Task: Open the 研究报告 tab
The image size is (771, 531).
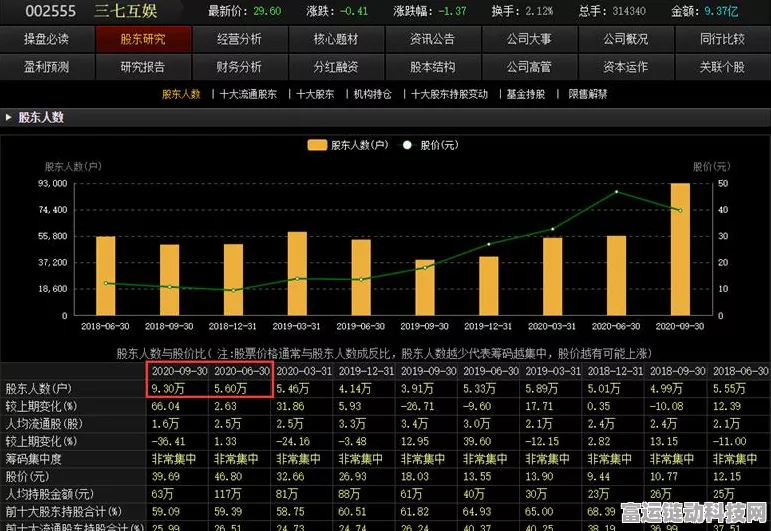Action: pos(143,67)
